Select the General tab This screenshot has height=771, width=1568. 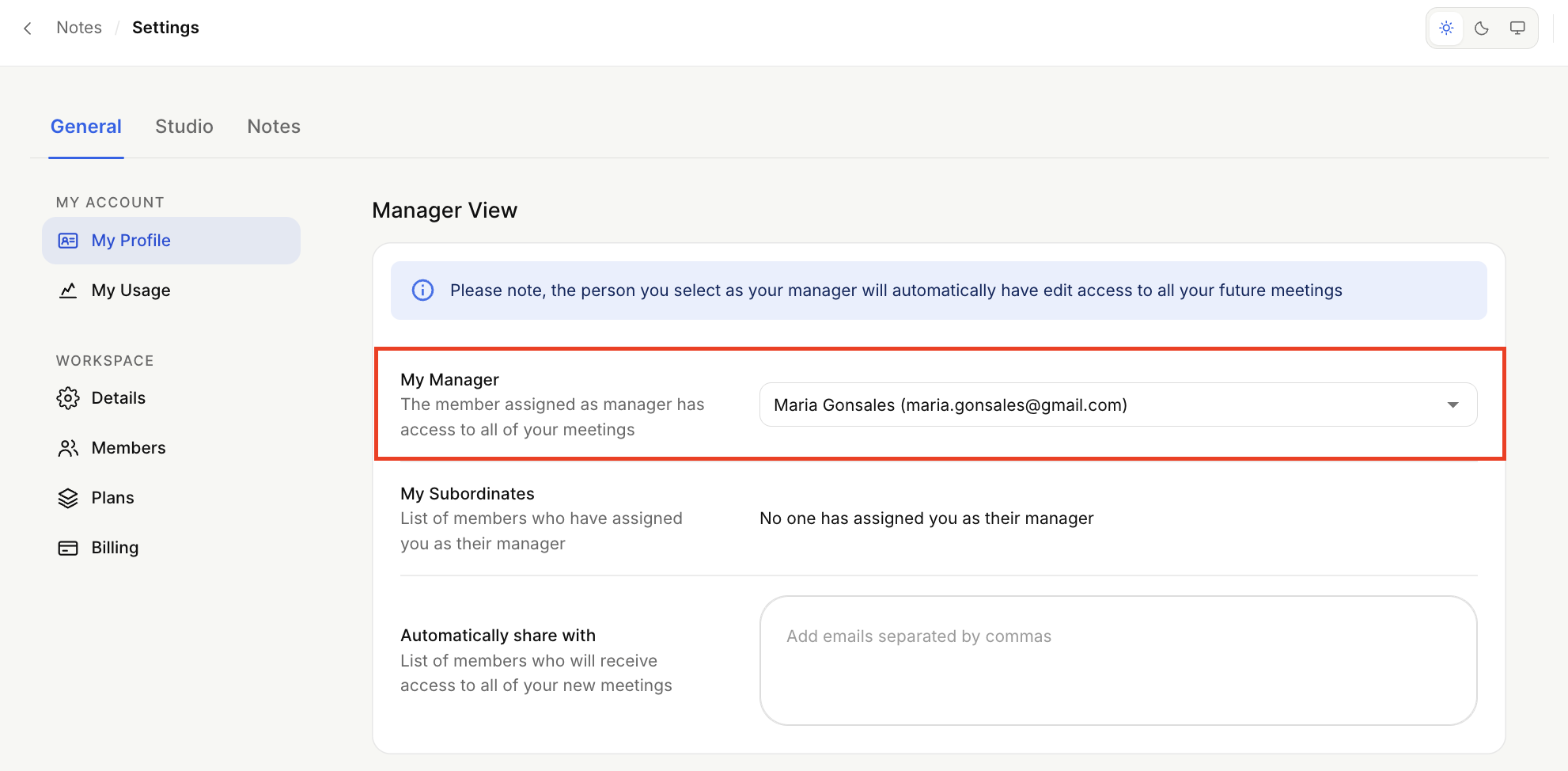click(86, 127)
